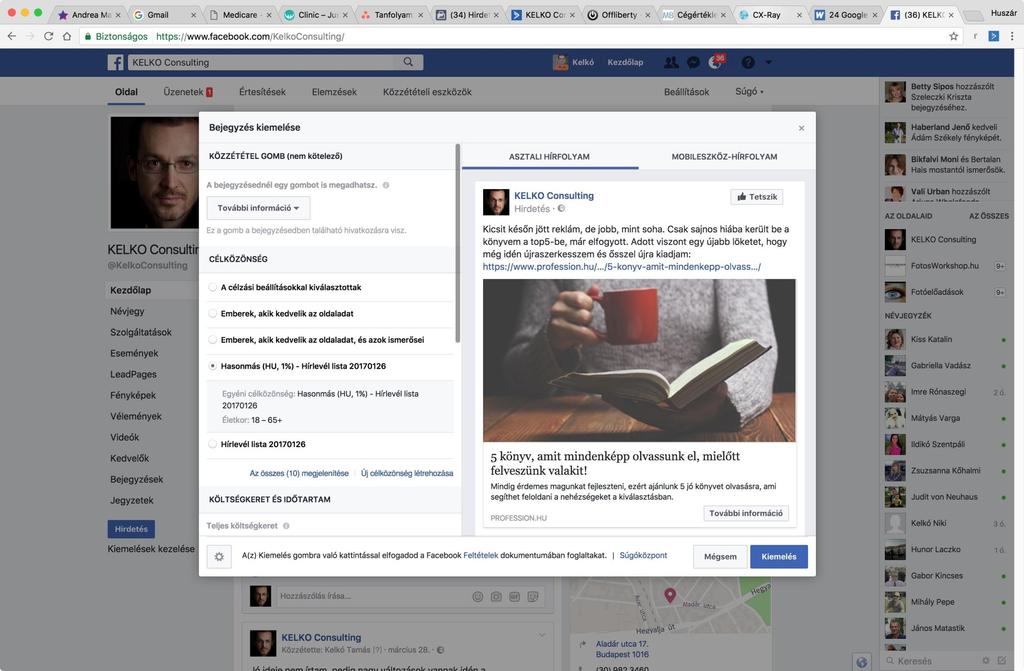Click the new message compose icon in the chat sidebar
The width and height of the screenshot is (1024, 671).
pyautogui.click(x=1002, y=661)
